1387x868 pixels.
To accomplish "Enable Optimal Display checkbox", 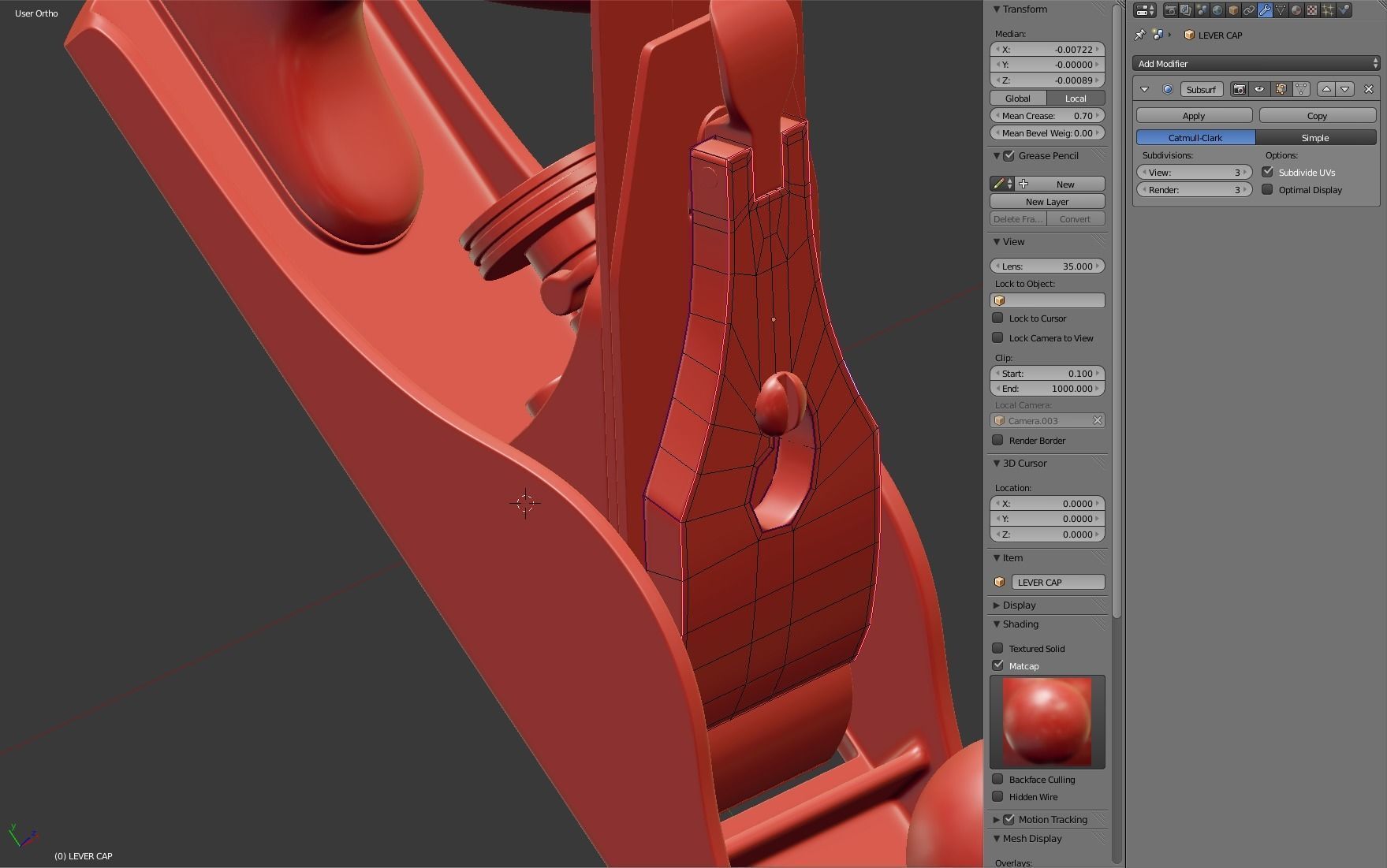I will tap(1267, 189).
